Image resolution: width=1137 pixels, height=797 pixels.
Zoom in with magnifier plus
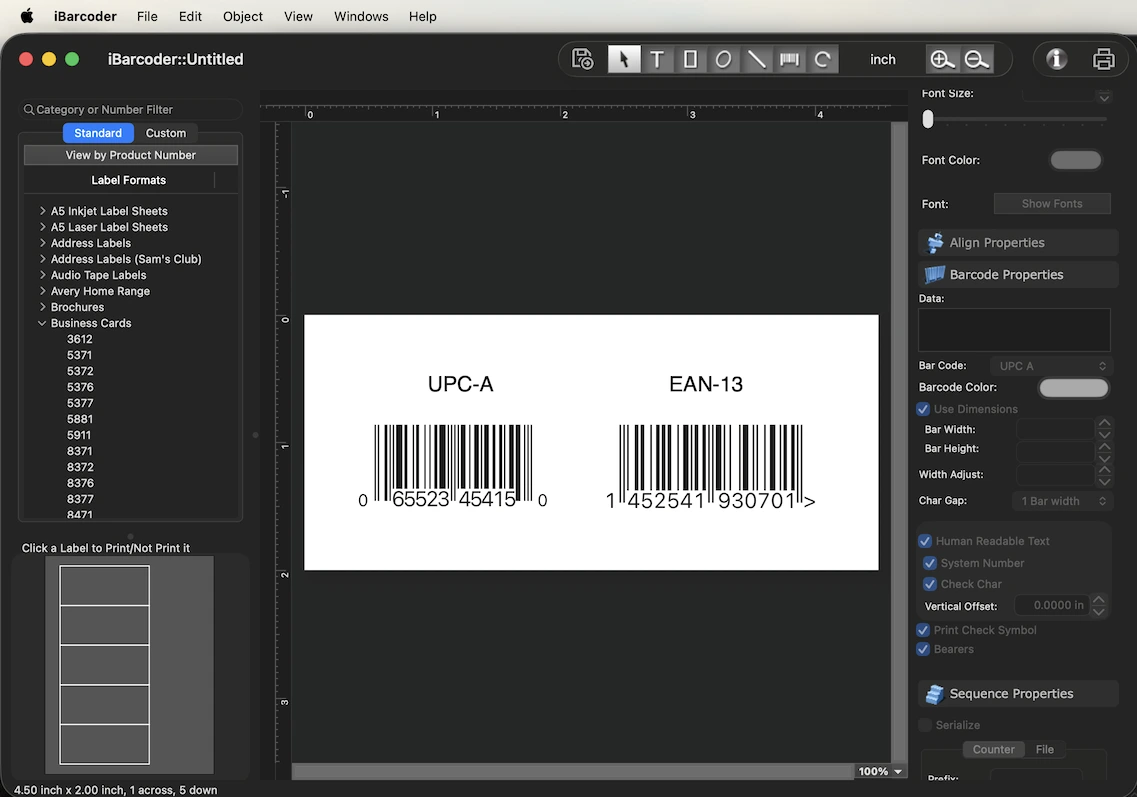(x=942, y=59)
